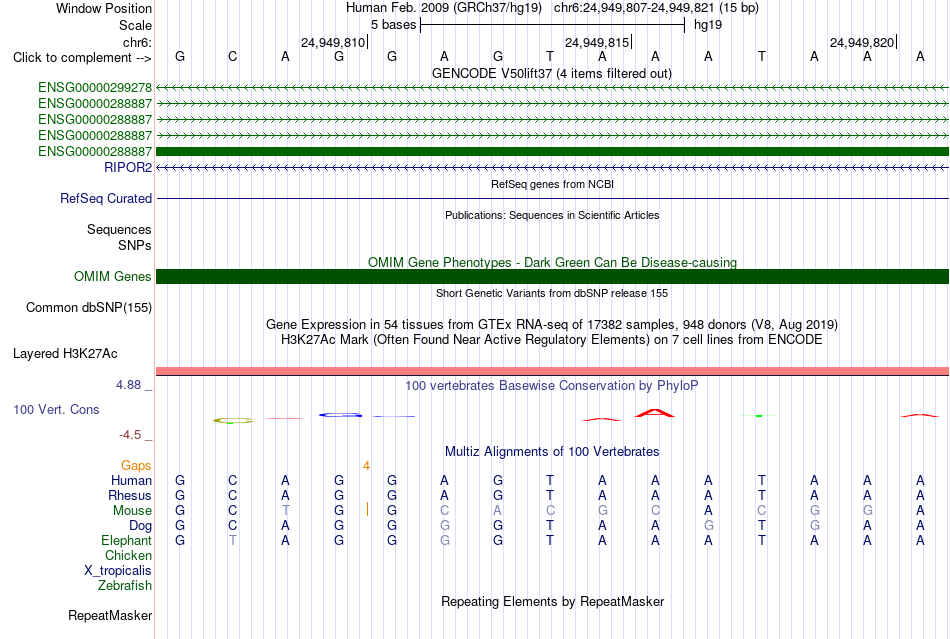Viewport: 950px width, 639px height.
Task: Click the solid green ENSG00000288887 exon bar
Action: [x=552, y=151]
